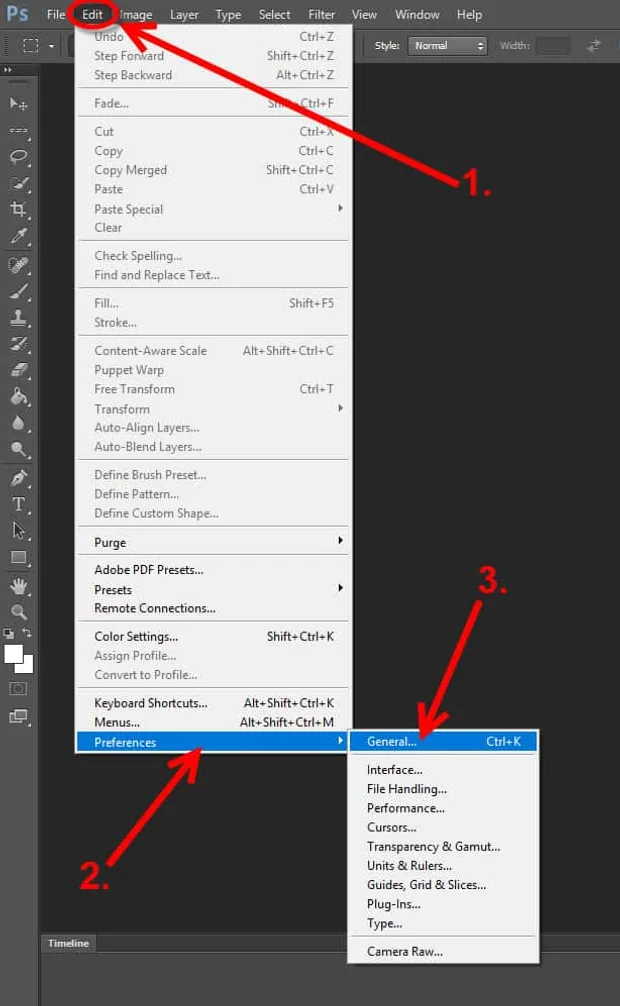
Task: Select the Blur tool
Action: pyautogui.click(x=18, y=423)
